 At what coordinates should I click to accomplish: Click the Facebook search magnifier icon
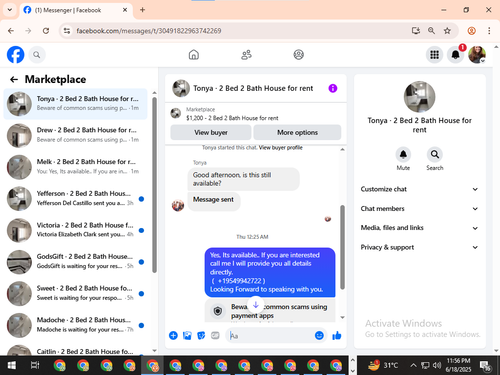37,55
